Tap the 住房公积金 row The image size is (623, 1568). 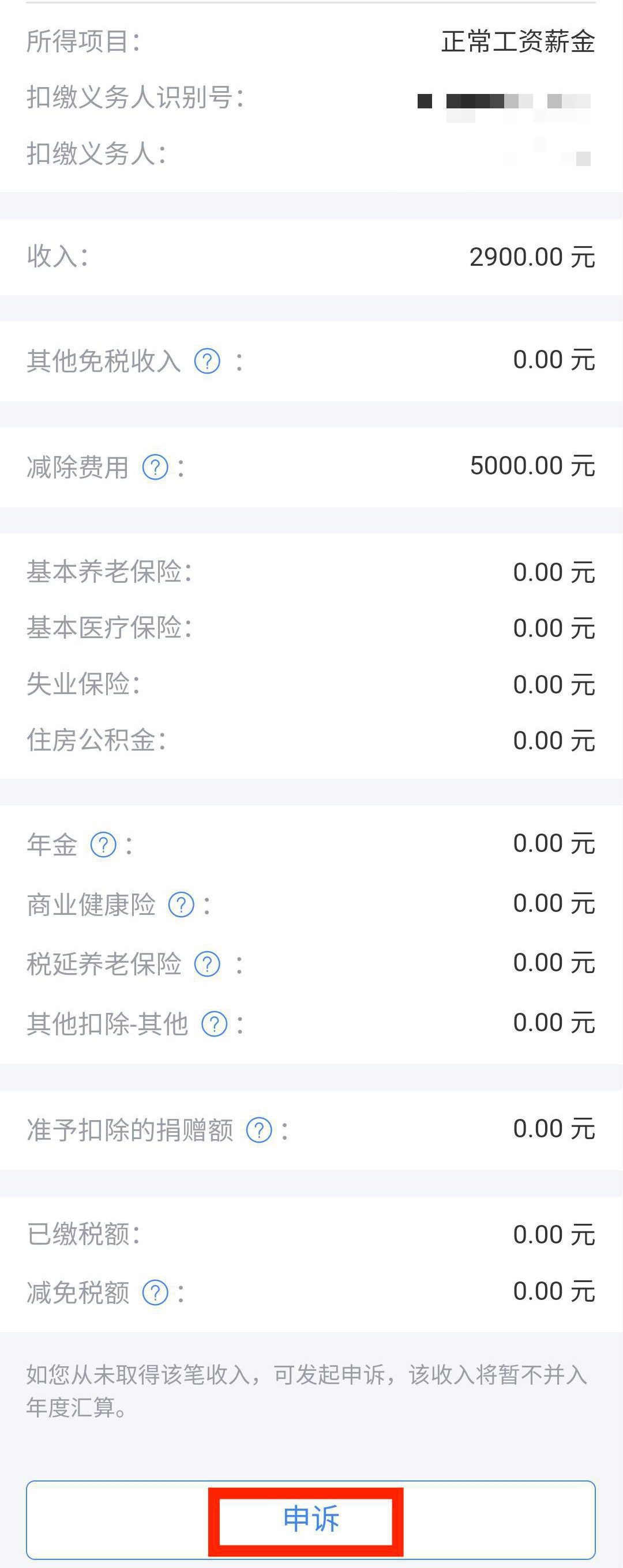click(x=311, y=740)
